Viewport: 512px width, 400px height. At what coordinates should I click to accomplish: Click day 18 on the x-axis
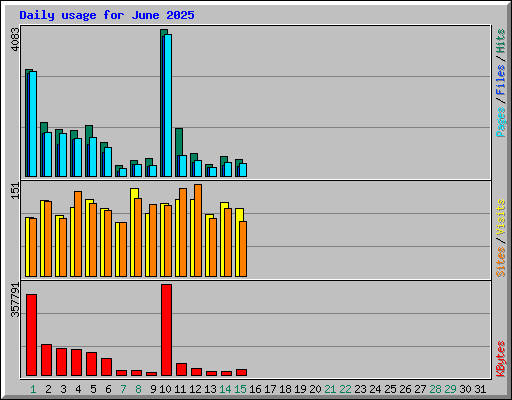tap(285, 389)
